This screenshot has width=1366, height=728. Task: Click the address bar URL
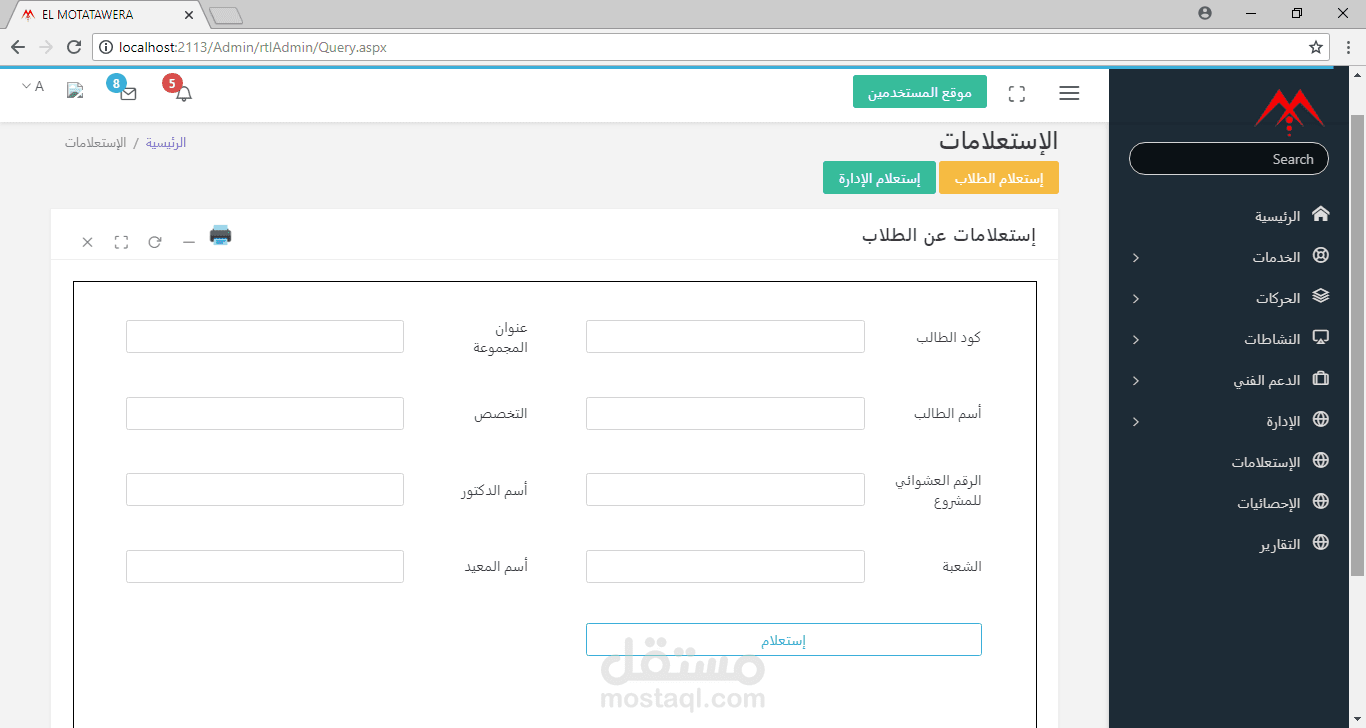pos(252,47)
